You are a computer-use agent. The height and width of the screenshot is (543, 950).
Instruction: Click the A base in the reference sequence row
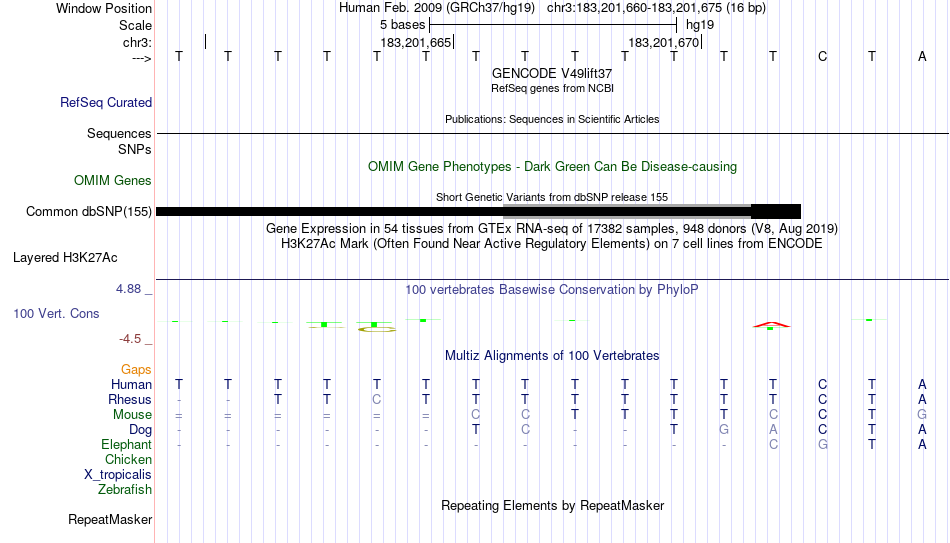pyautogui.click(x=922, y=56)
